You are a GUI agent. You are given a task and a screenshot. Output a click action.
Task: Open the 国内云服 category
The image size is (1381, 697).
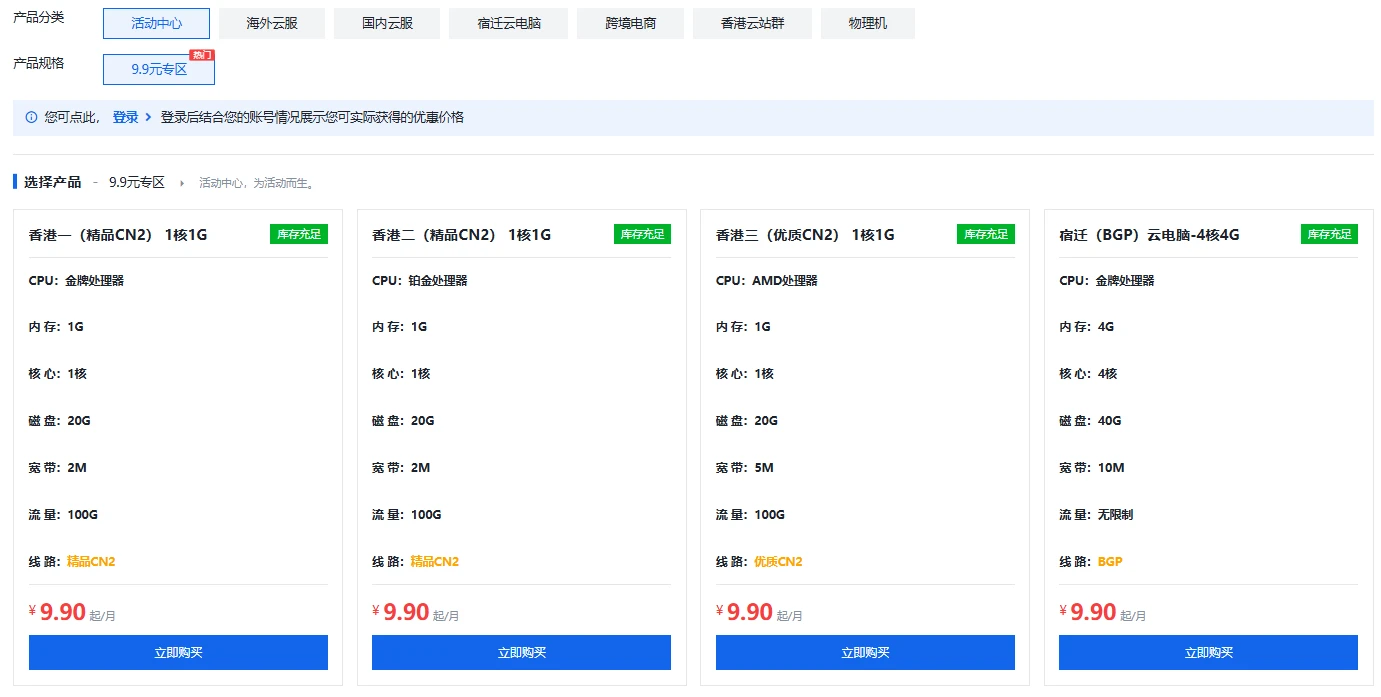[387, 23]
